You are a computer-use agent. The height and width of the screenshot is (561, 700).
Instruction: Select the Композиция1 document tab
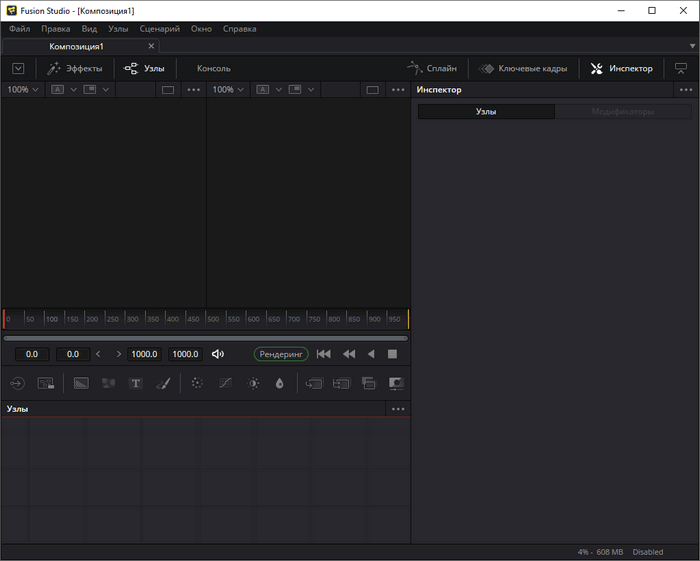tap(76, 46)
